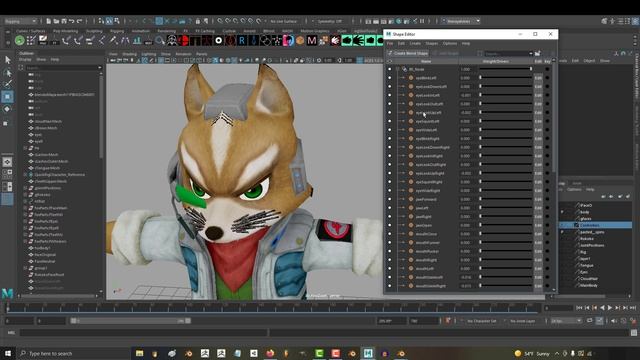This screenshot has width=640, height=360.
Task: Click the Play forward button in timeline
Action: (x=610, y=308)
